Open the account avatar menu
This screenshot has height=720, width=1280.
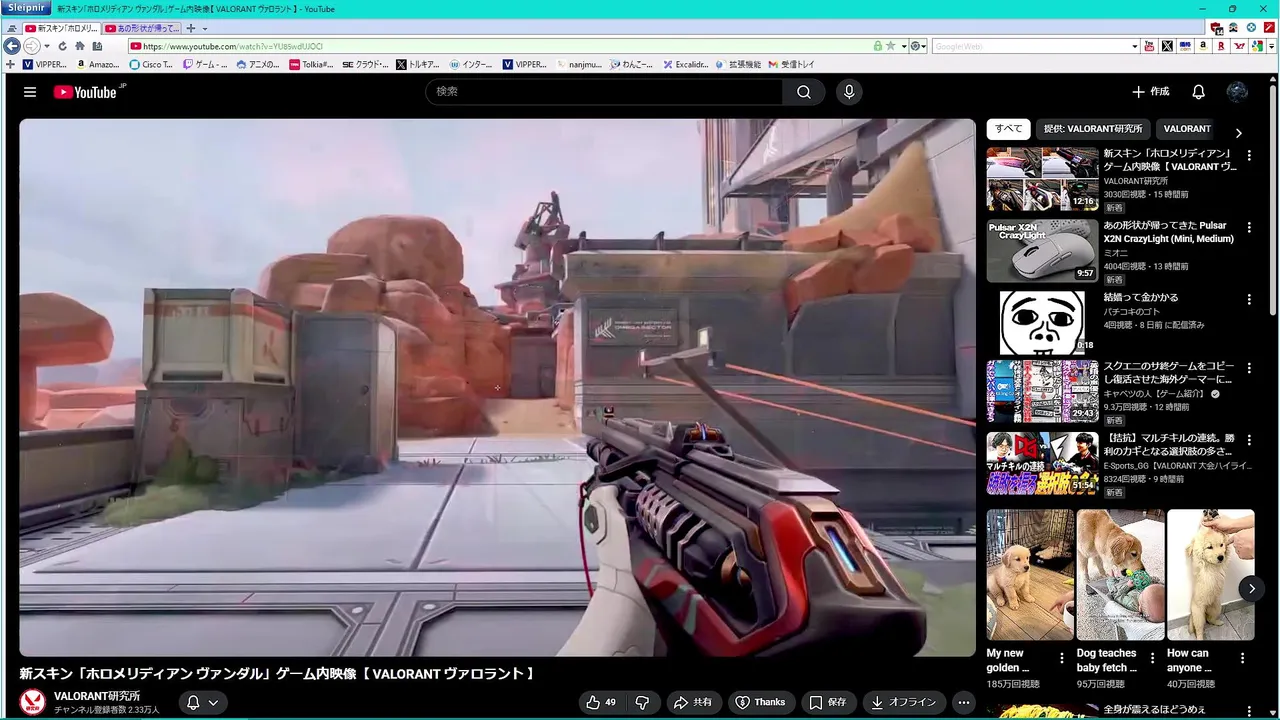[1237, 92]
